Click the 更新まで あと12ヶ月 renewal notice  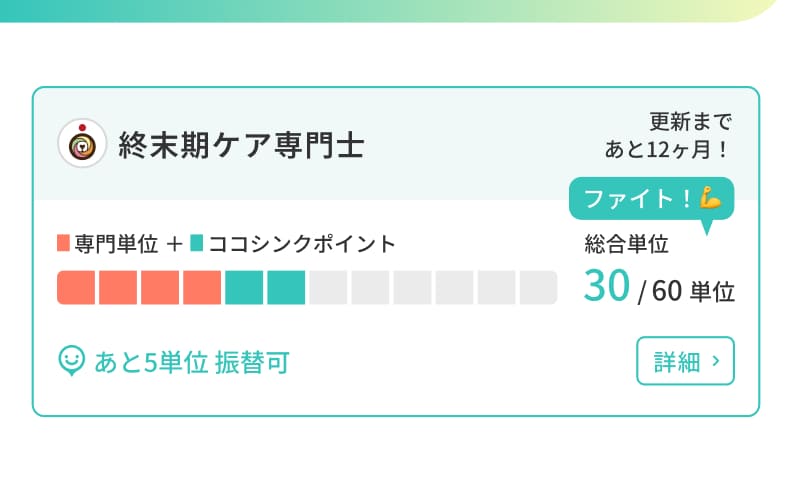pyautogui.click(x=668, y=136)
